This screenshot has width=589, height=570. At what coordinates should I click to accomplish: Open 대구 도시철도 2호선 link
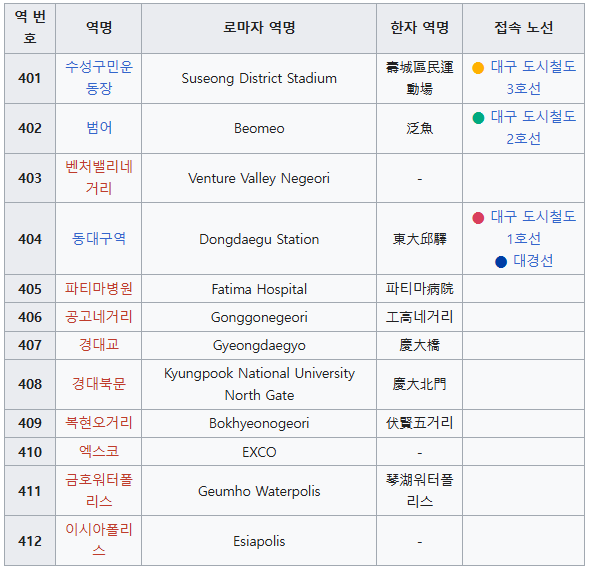coord(533,128)
